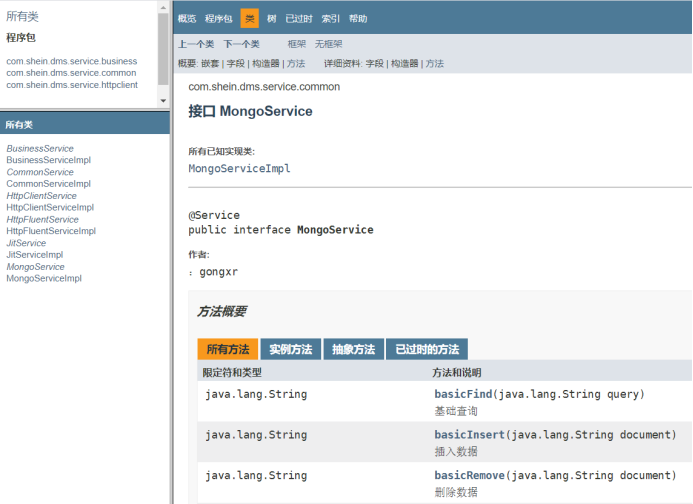Open the 帮助 help page

357,19
